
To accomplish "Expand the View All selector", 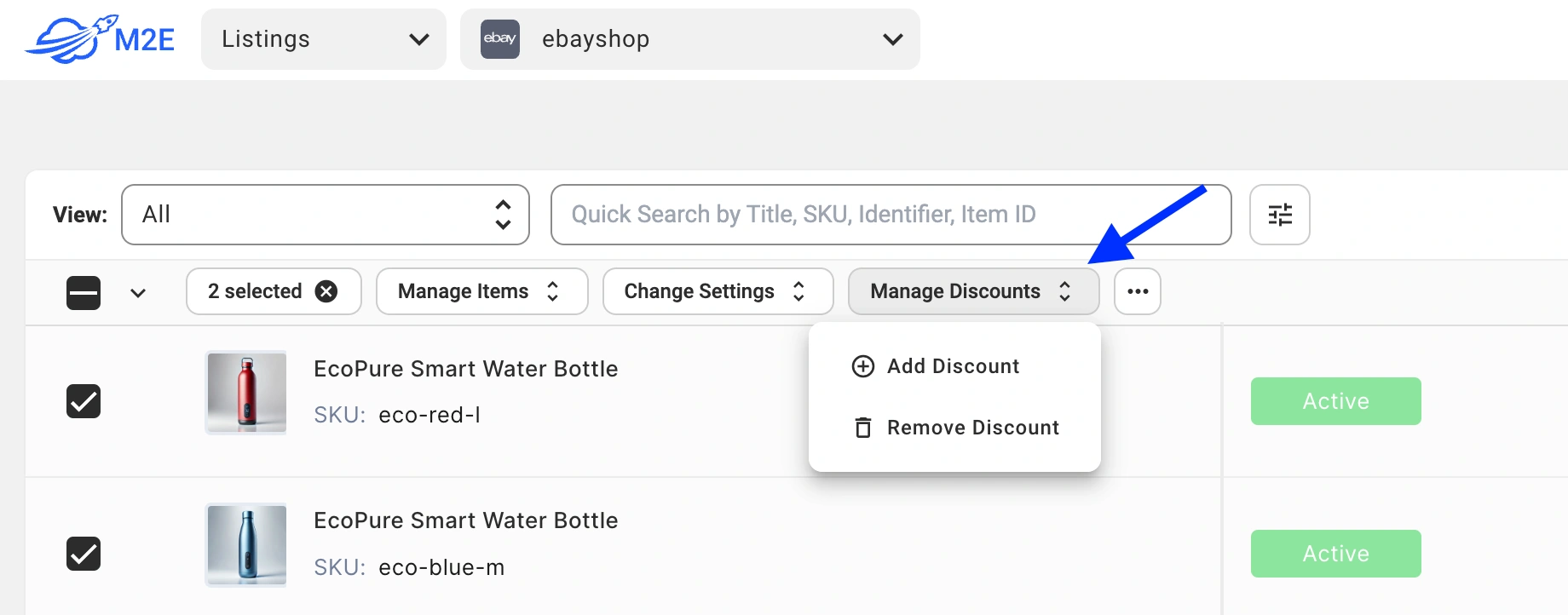I will coord(326,215).
